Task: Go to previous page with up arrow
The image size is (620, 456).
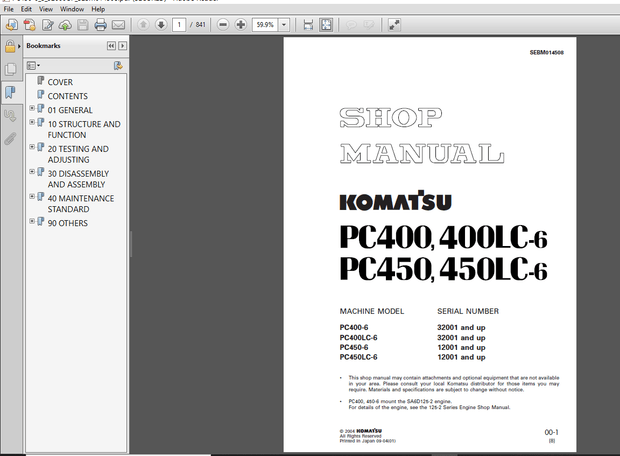Action: [143, 25]
